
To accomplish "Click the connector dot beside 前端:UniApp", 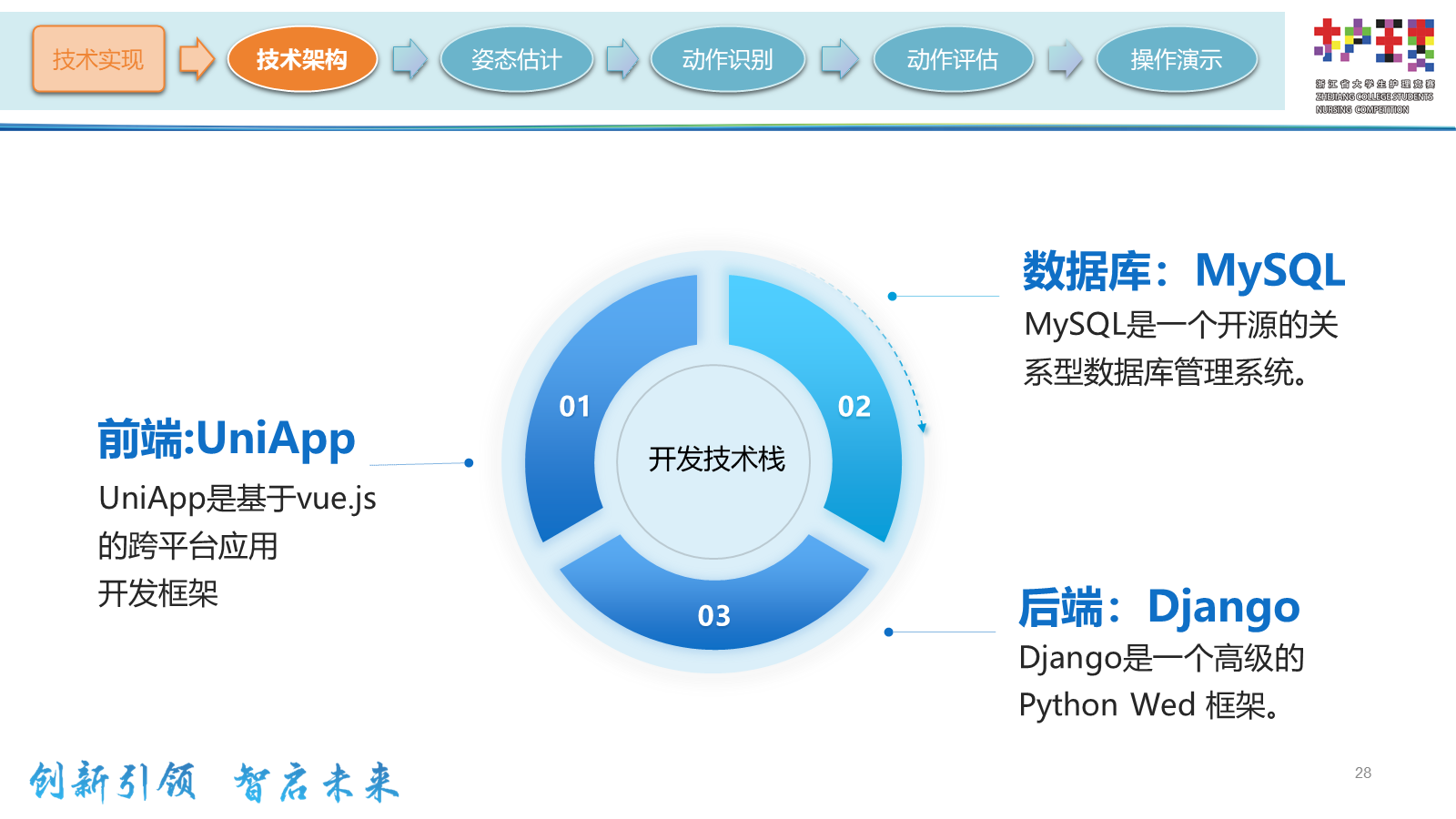I will [469, 463].
